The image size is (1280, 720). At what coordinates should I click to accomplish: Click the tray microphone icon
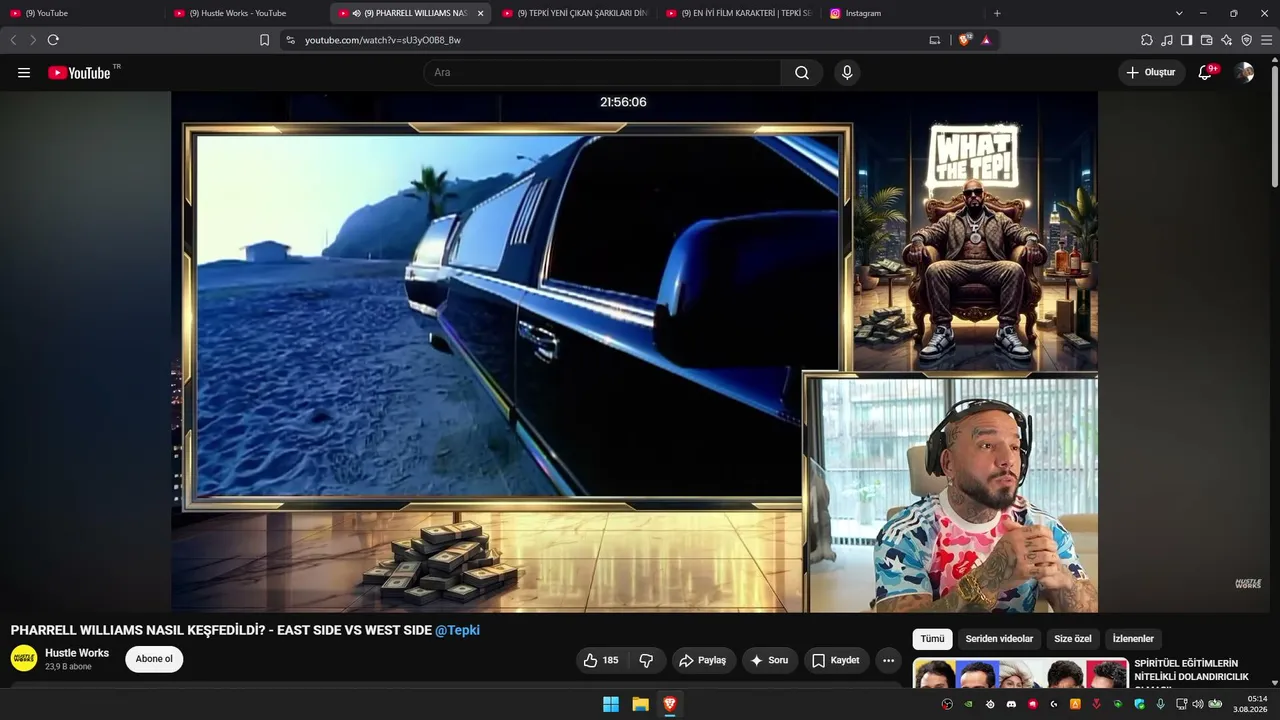(1160, 704)
